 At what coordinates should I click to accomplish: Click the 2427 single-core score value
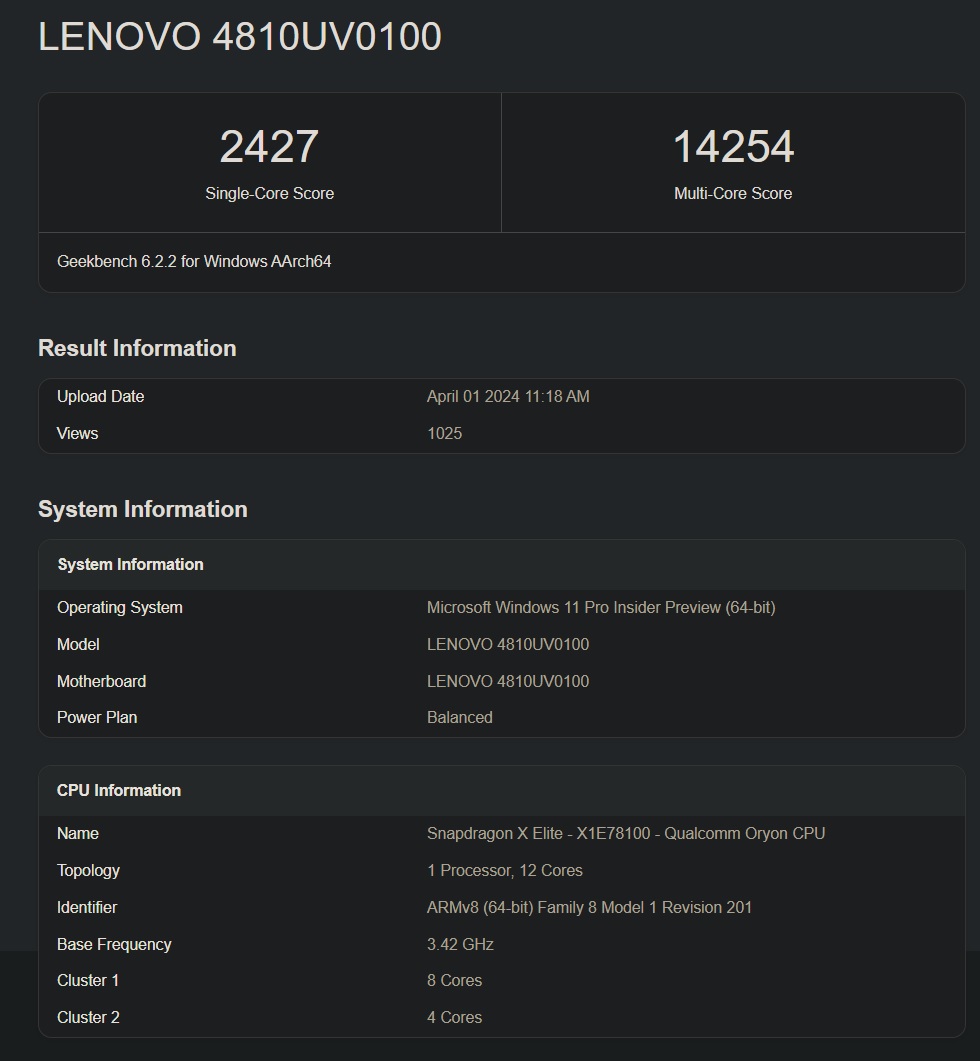[x=269, y=146]
